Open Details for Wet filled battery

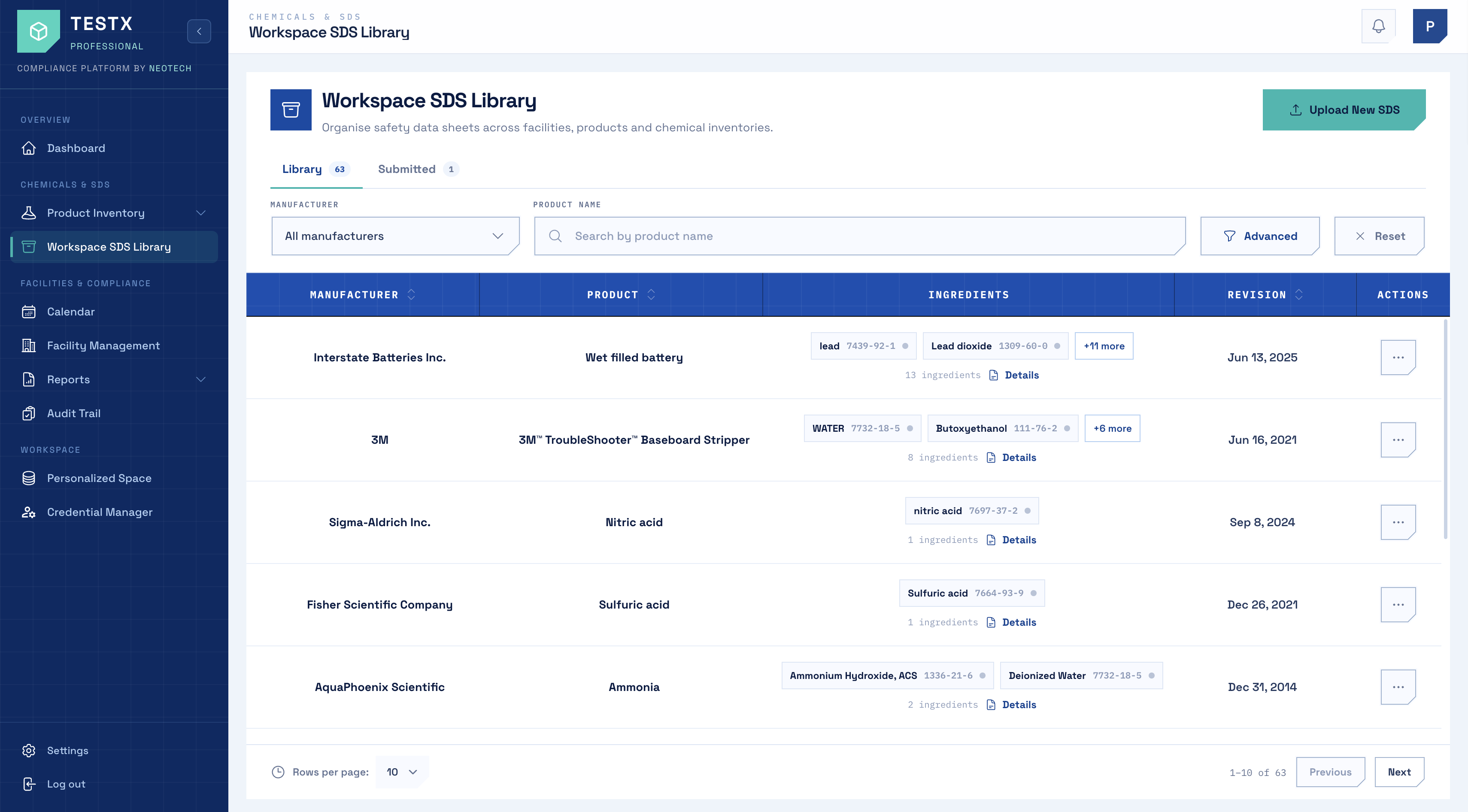1014,375
